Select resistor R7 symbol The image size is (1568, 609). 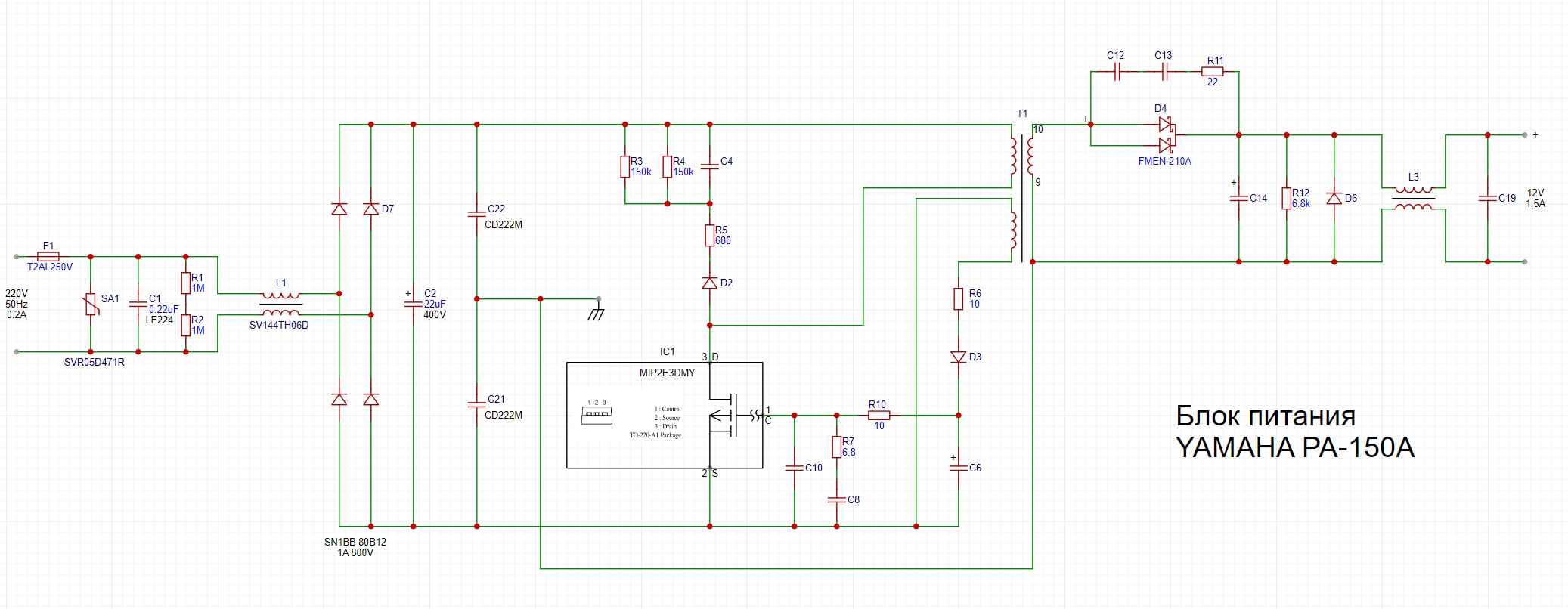[x=837, y=447]
